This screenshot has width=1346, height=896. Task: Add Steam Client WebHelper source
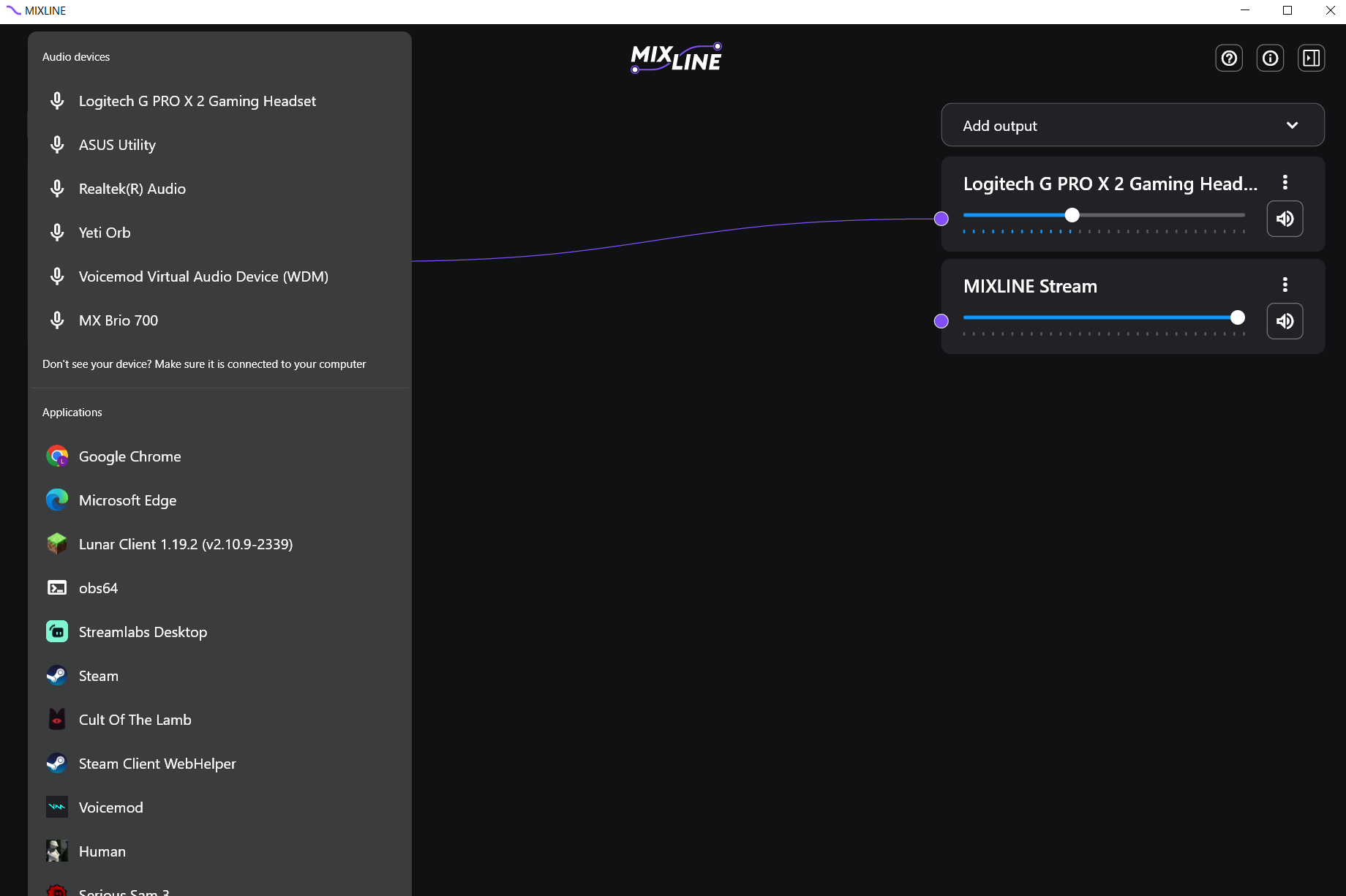pyautogui.click(x=219, y=764)
